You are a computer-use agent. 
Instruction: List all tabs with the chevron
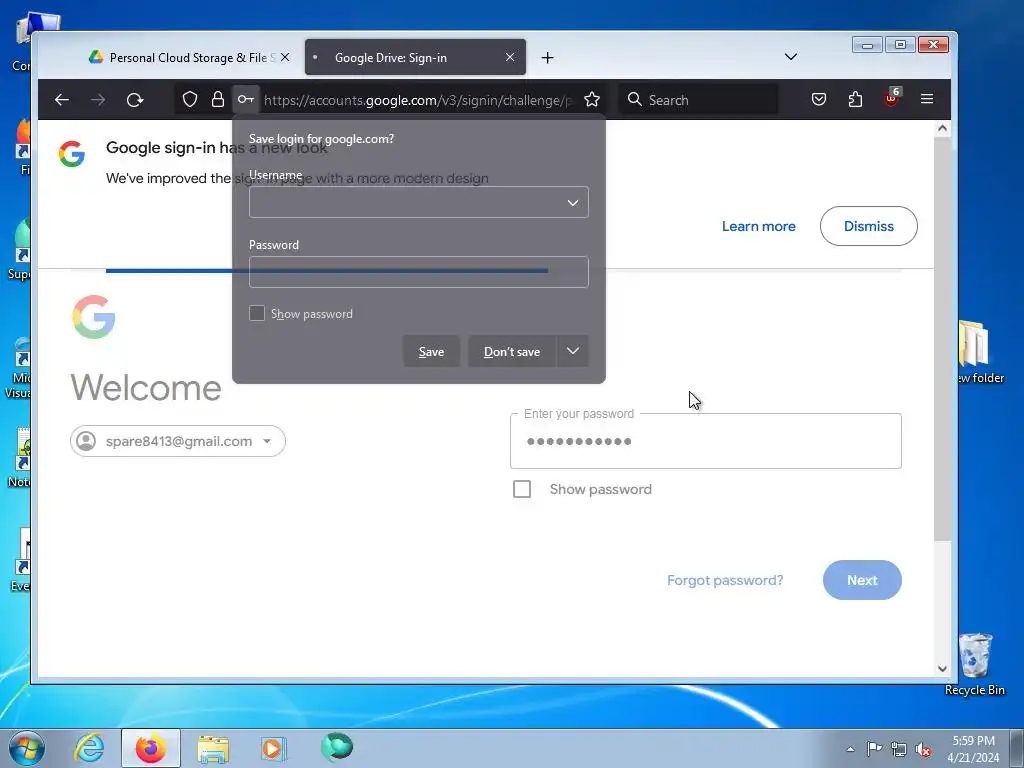[x=791, y=57]
